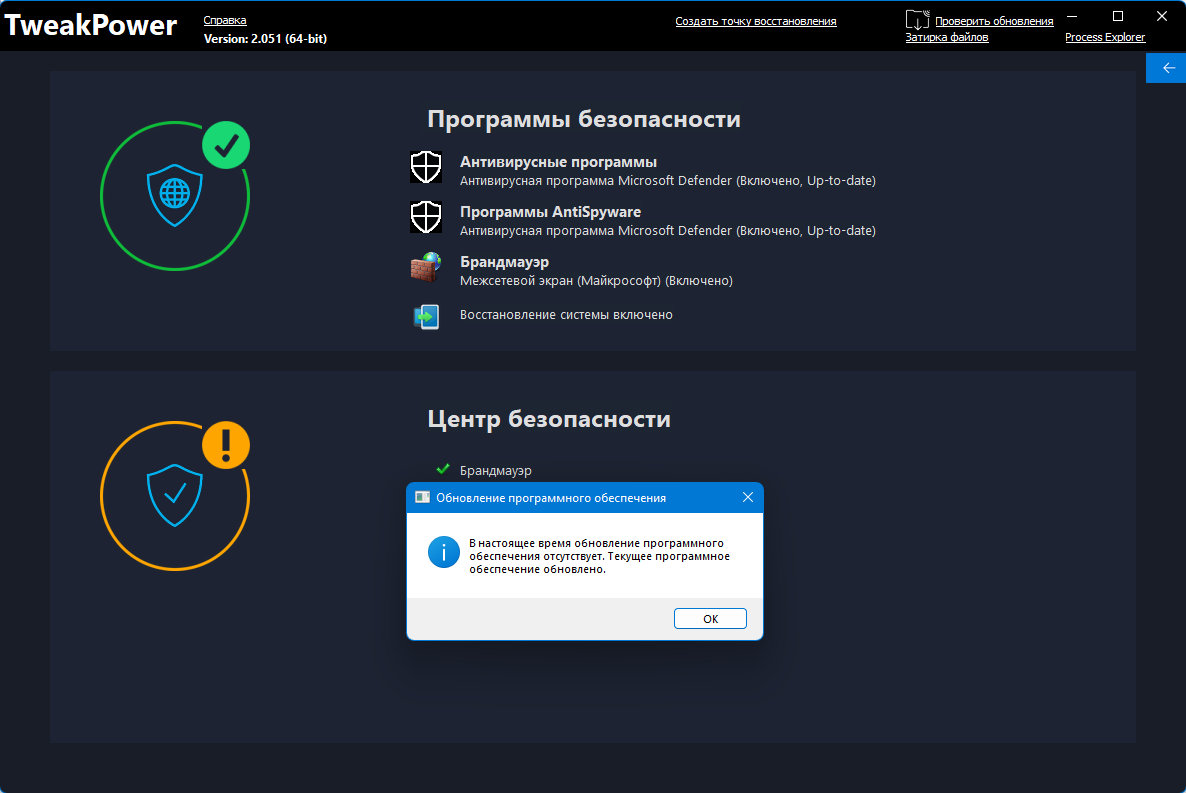
Task: Click Программы AntiSpyware heading
Action: pos(551,212)
